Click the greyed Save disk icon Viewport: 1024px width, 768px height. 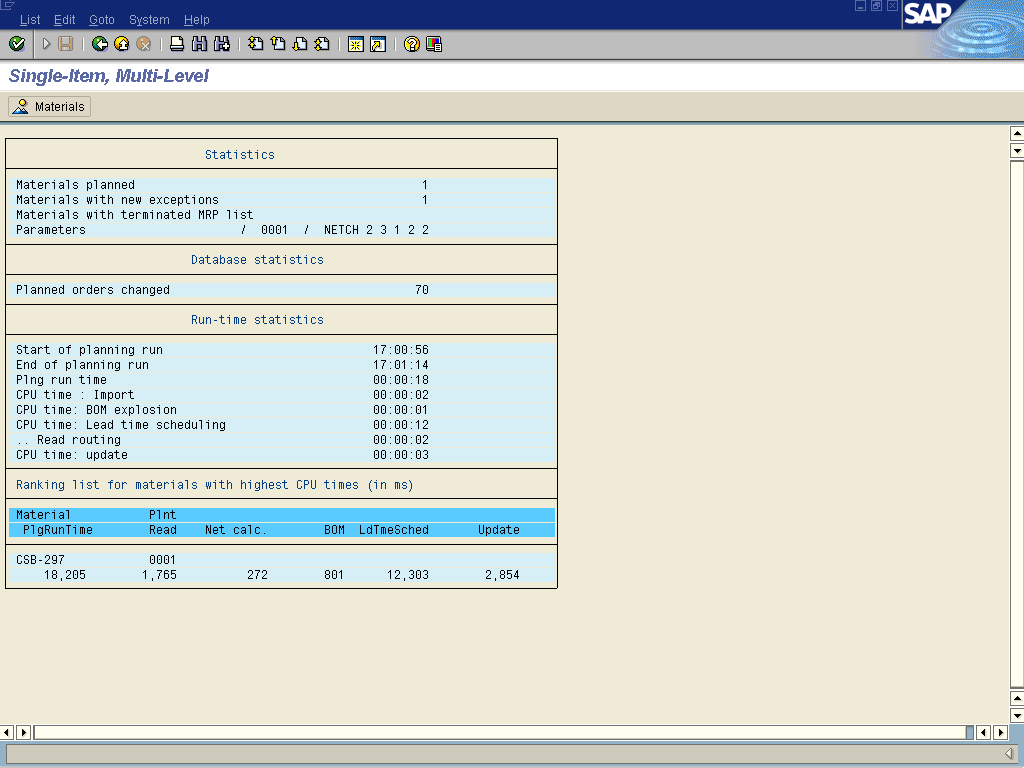(x=65, y=44)
